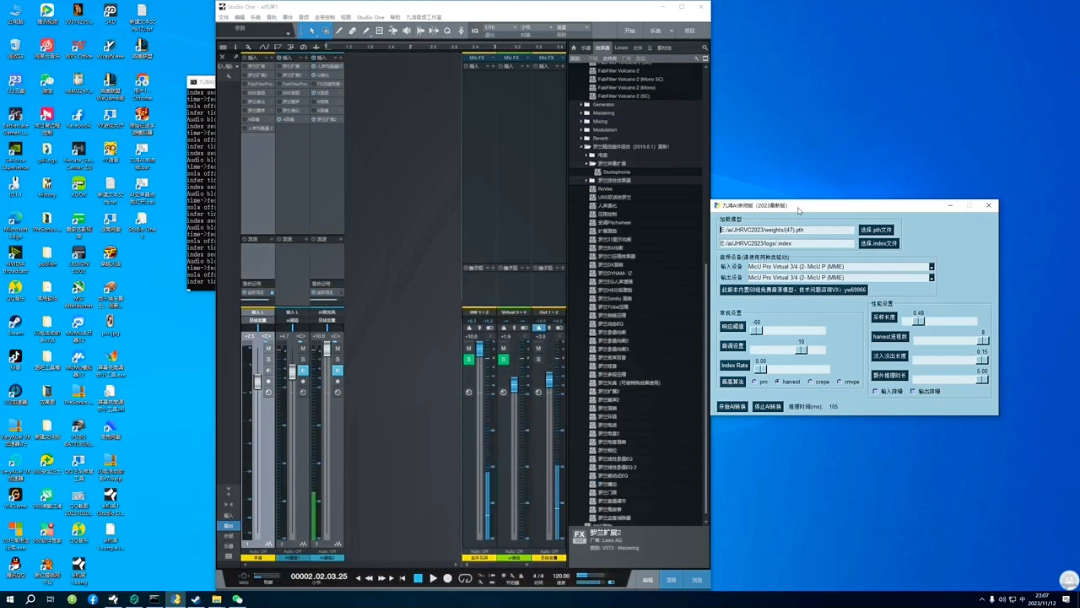Image resolution: width=1080 pixels, height=608 pixels.
Task: Click the Stop button in transport bar
Action: click(x=418, y=578)
